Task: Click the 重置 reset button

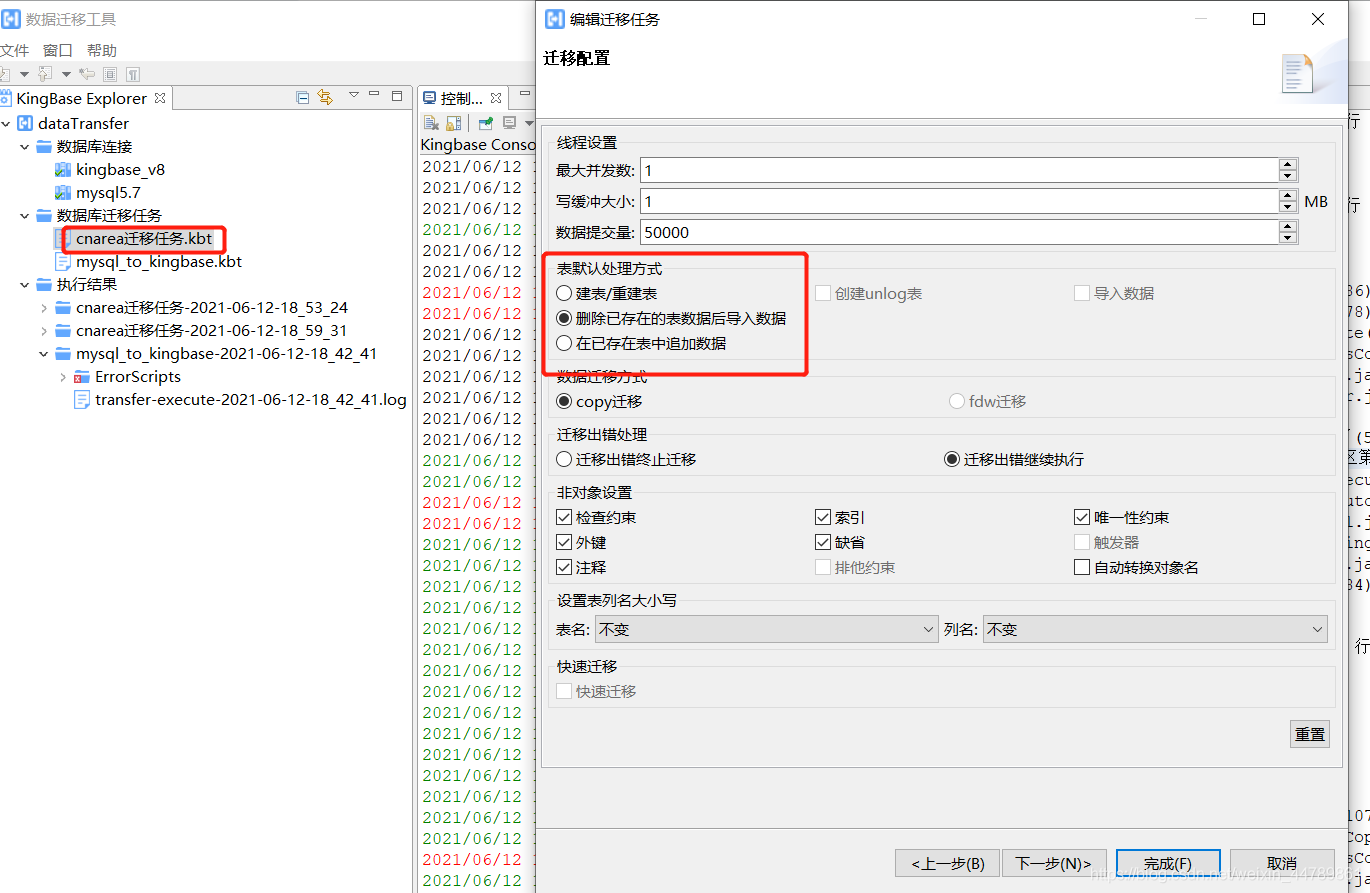Action: pos(1310,733)
